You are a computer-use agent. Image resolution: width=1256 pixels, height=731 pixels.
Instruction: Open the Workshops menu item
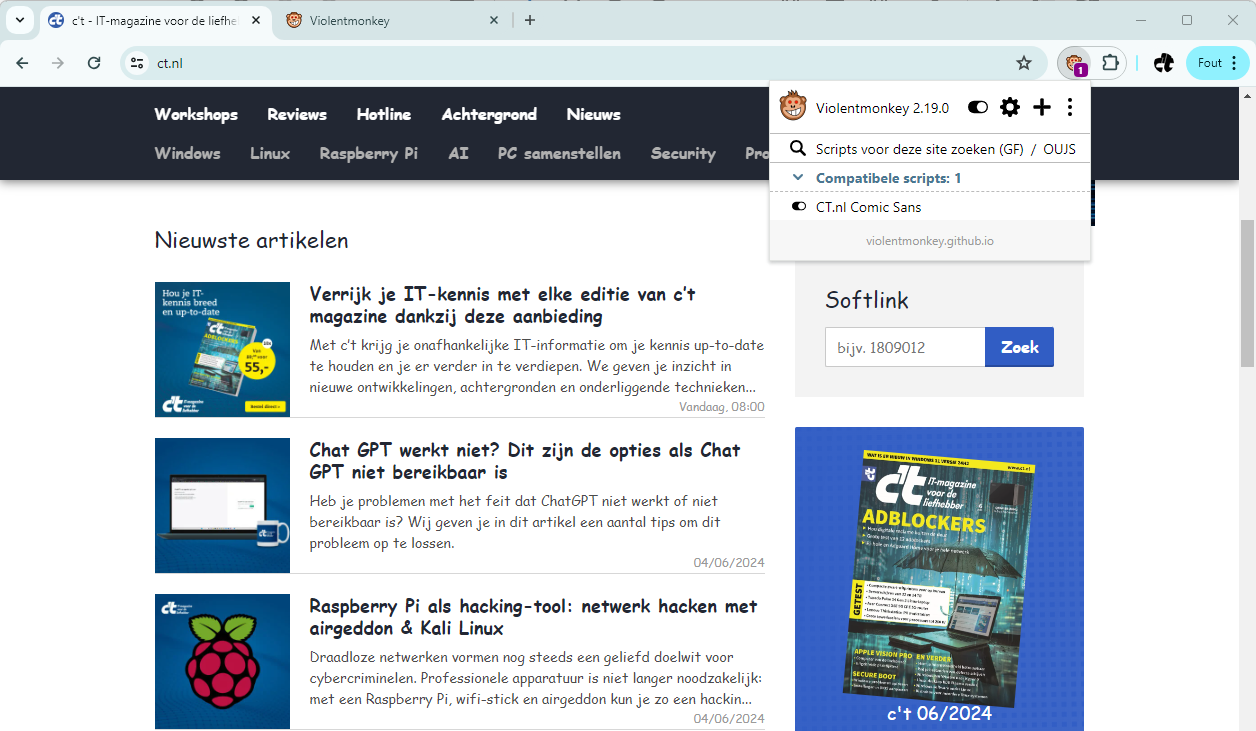(196, 114)
